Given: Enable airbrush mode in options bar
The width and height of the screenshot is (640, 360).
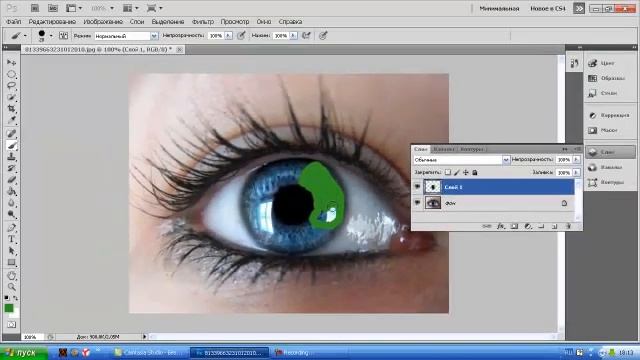Looking at the screenshot, I should (x=306, y=36).
